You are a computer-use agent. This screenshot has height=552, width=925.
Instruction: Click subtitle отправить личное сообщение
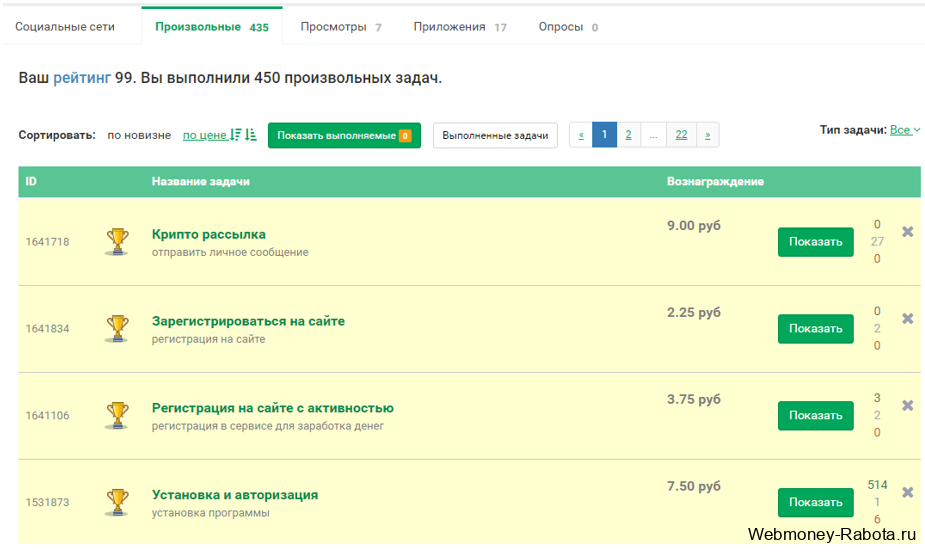[x=230, y=252]
